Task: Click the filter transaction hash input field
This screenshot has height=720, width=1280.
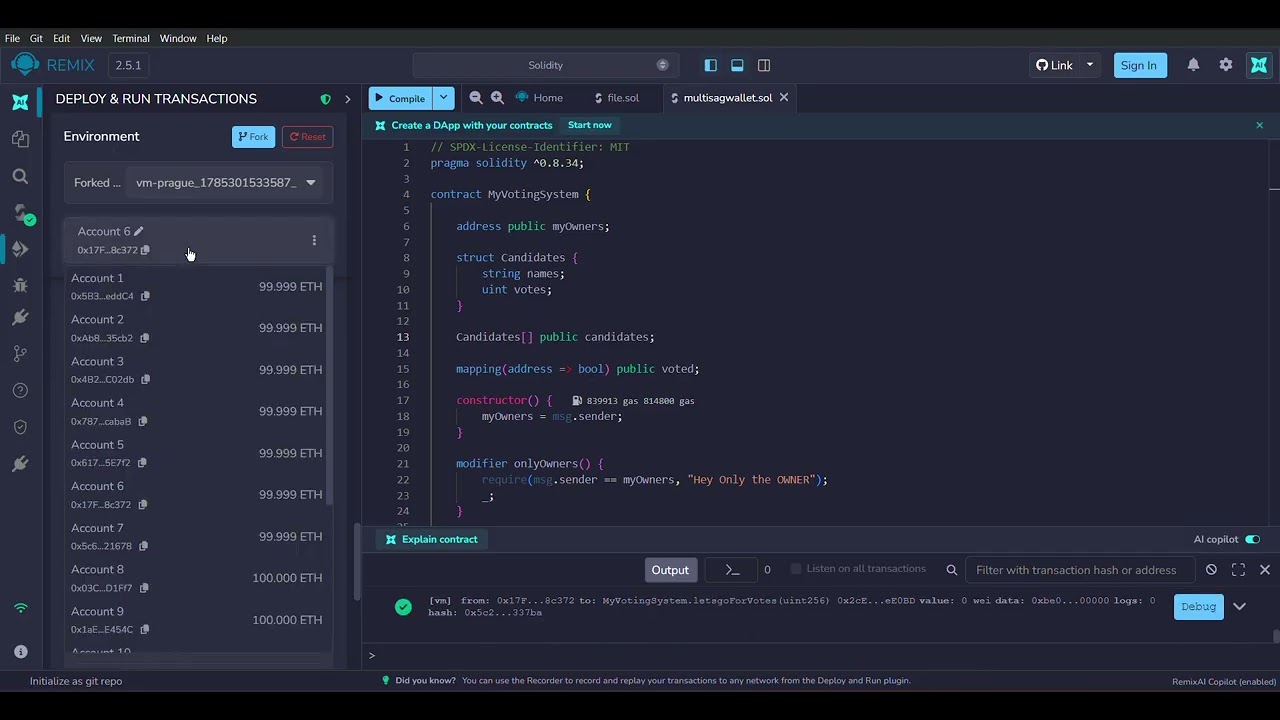Action: (x=1078, y=570)
